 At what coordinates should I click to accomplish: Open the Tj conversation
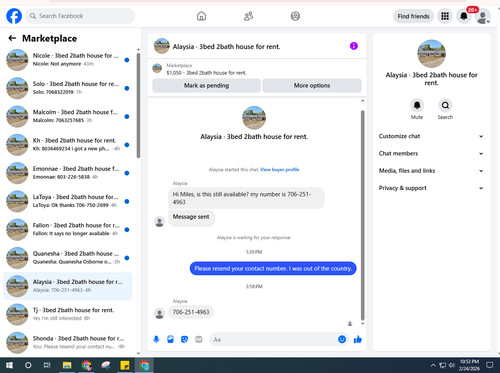[68, 314]
